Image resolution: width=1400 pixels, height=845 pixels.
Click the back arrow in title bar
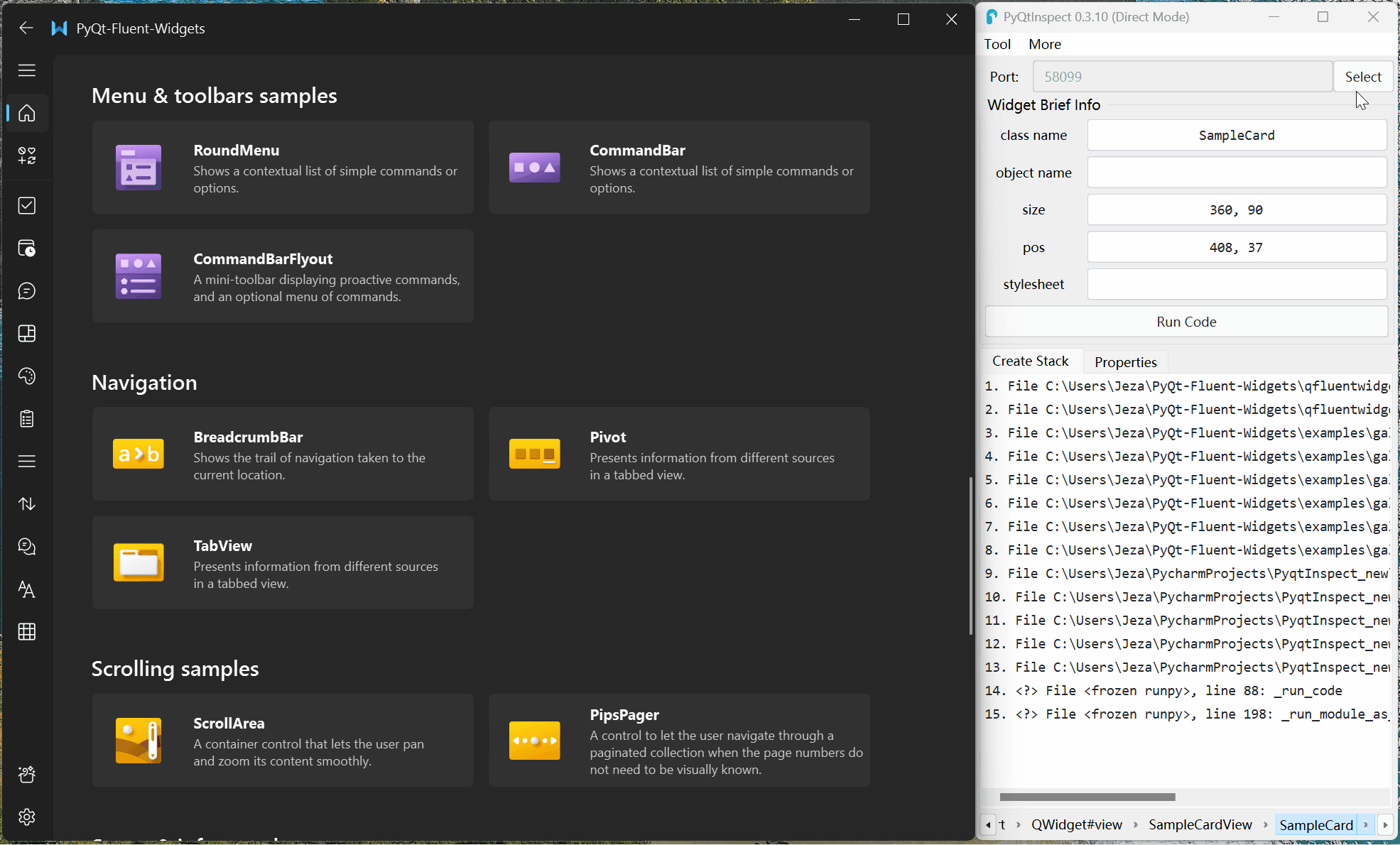point(26,28)
